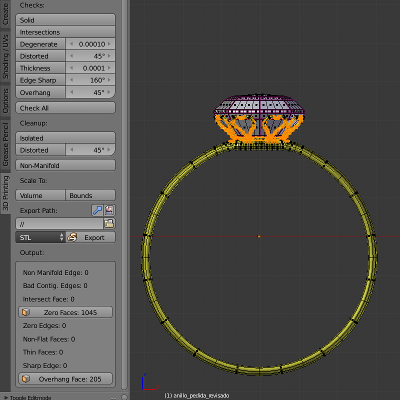
Task: Click the Edge Sharp 160° value field
Action: point(90,80)
